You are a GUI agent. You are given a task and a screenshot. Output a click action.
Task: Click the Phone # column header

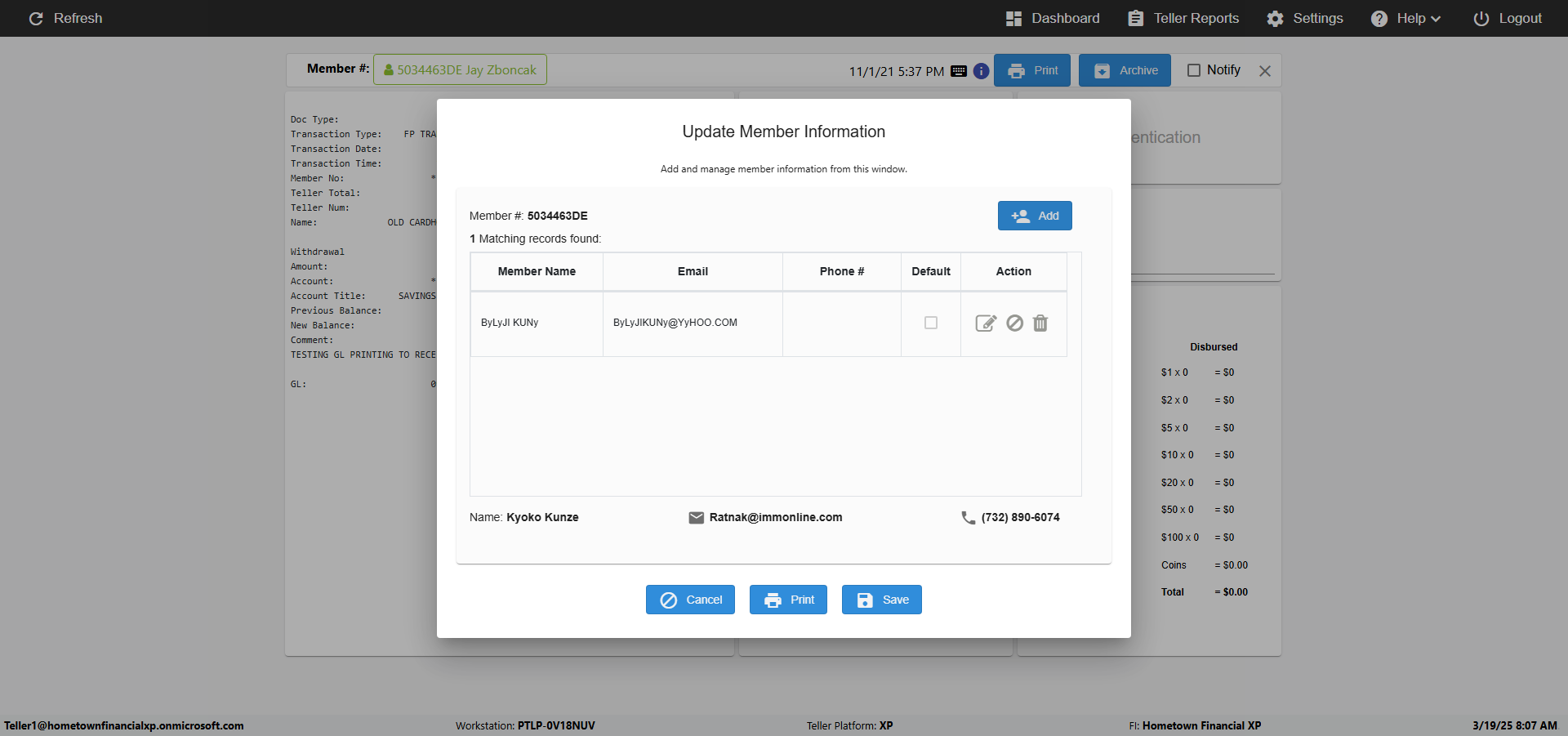[x=842, y=271]
